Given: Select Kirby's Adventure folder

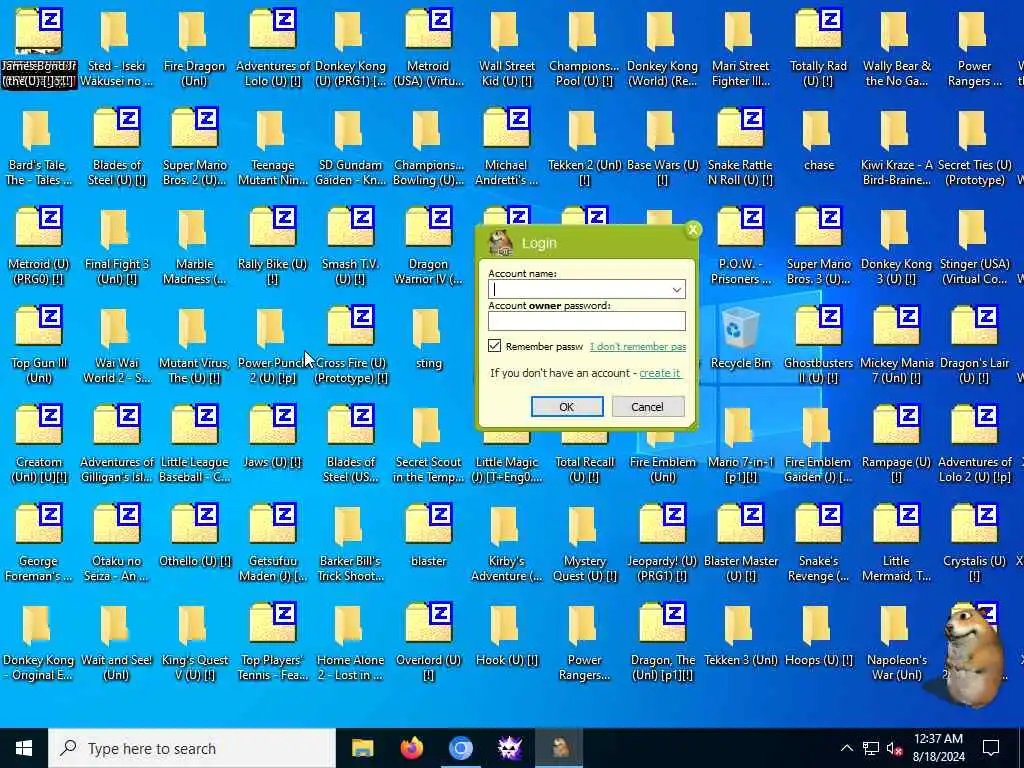Looking at the screenshot, I should point(506,545).
